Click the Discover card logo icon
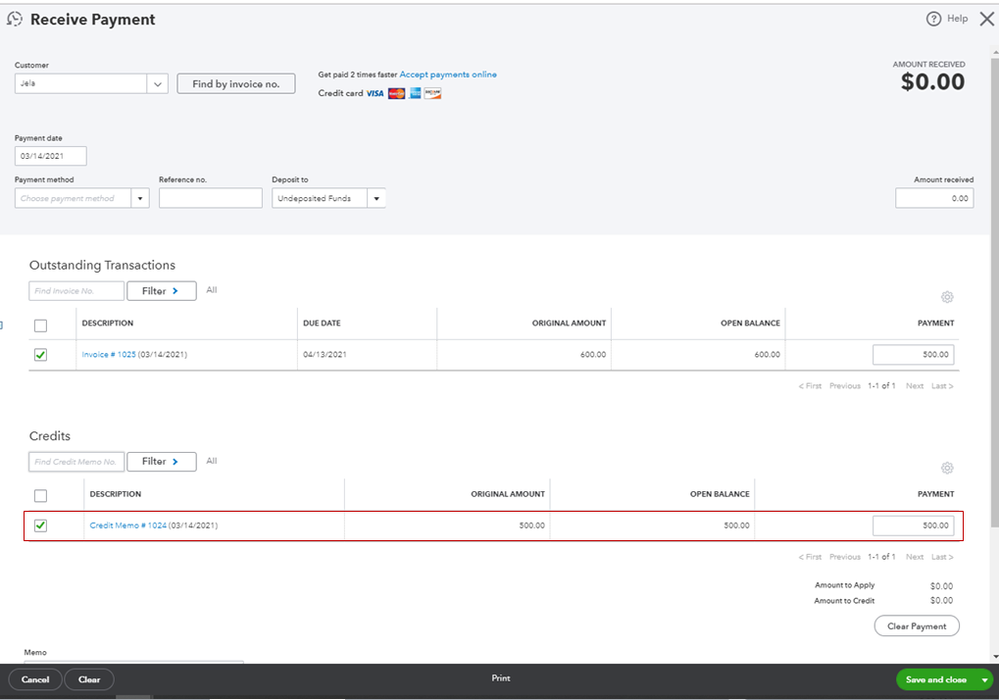Screen dimensions: 999x700 (433, 94)
